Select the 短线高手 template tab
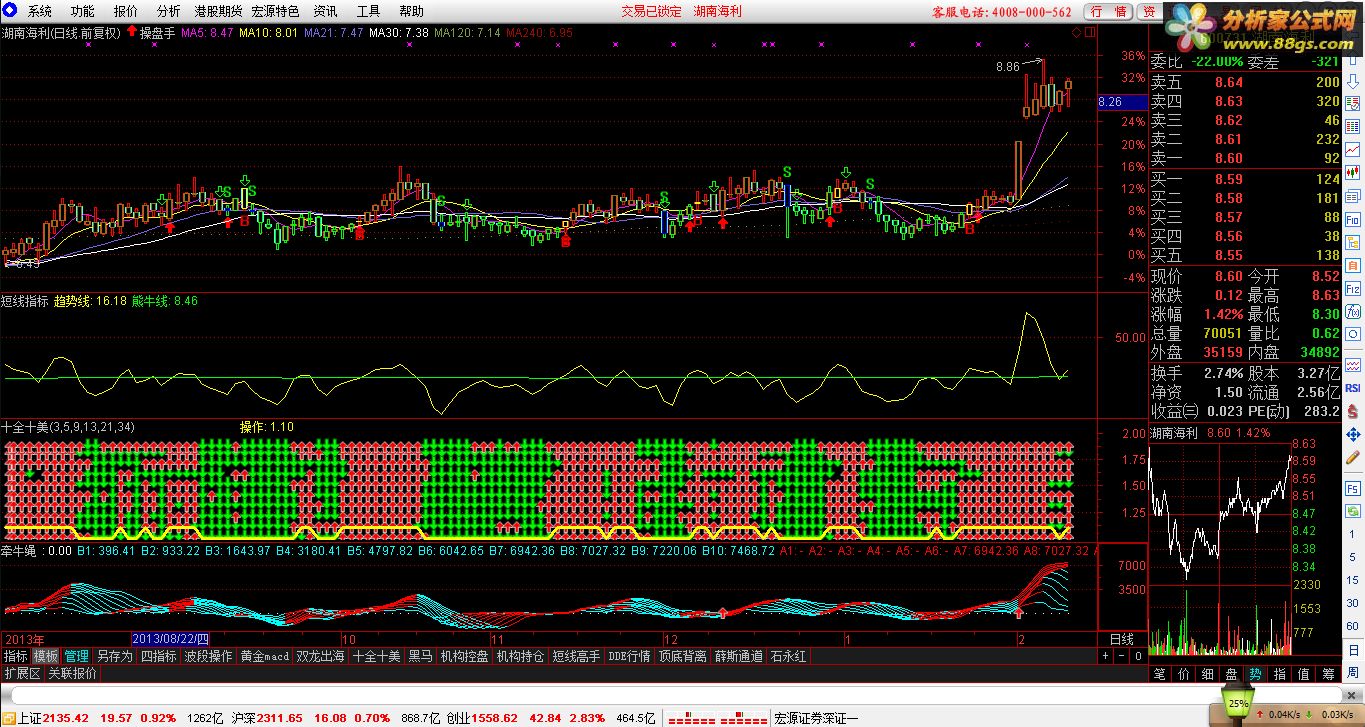The image size is (1365, 727). pyautogui.click(x=576, y=656)
